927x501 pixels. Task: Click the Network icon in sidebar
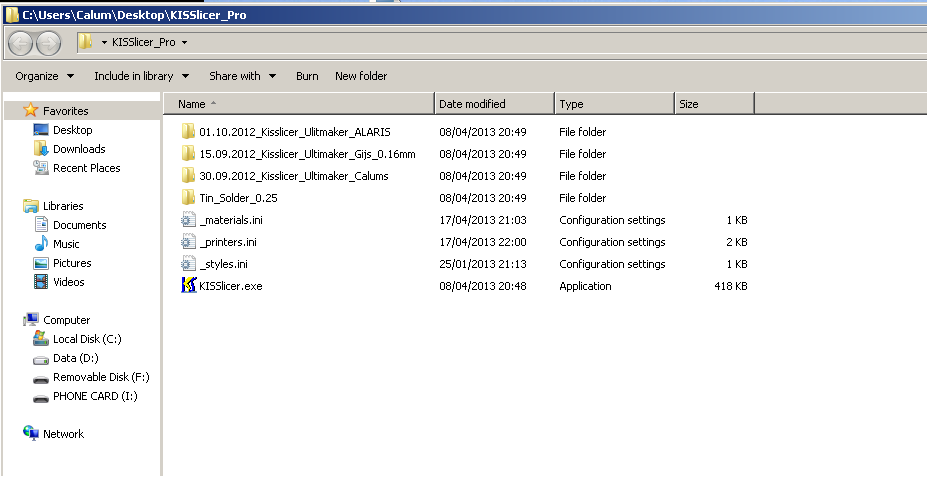click(31, 433)
